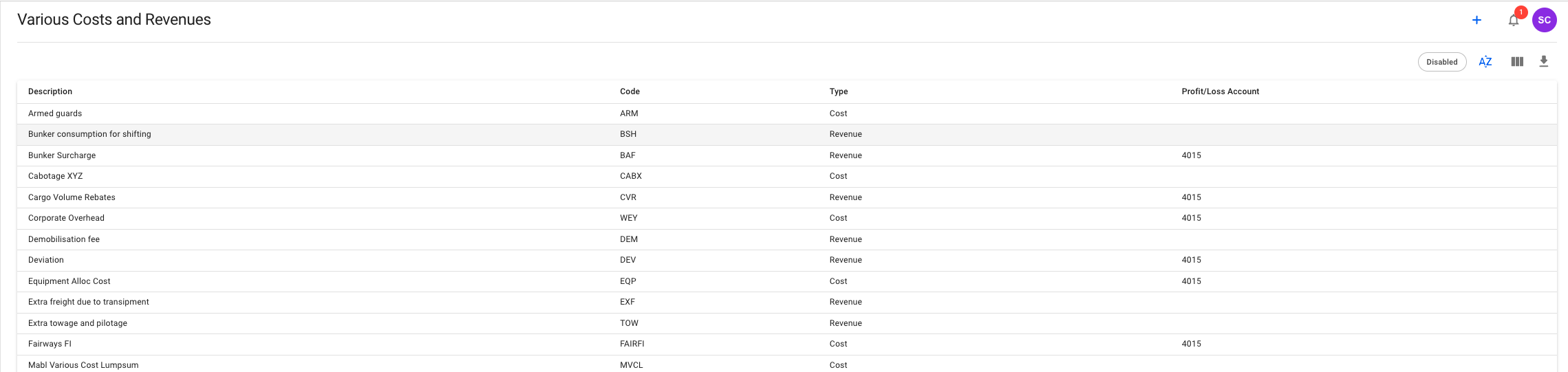Sort by the Description column header
Image resolution: width=1568 pixels, height=372 pixels.
50,91
